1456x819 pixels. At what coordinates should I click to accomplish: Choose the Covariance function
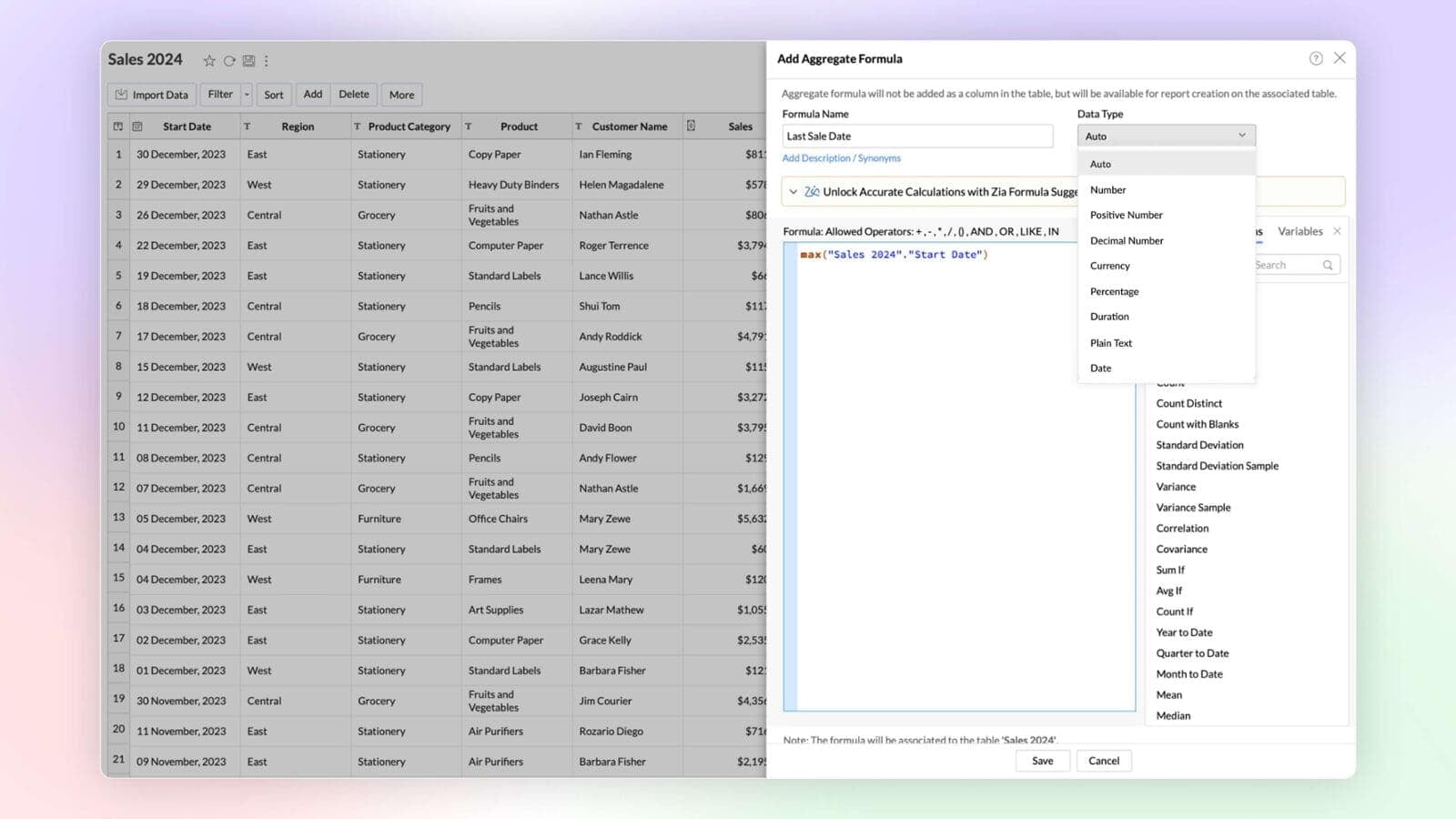pyautogui.click(x=1181, y=550)
